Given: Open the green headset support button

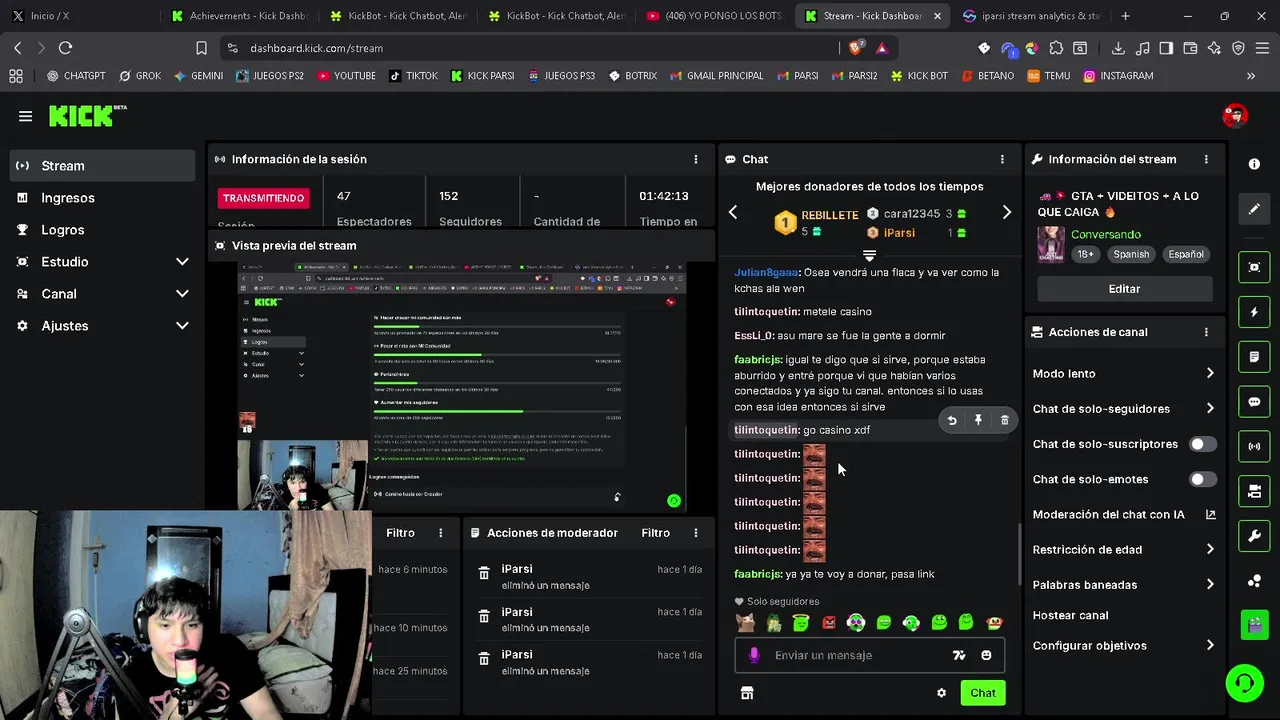Looking at the screenshot, I should click(1244, 683).
